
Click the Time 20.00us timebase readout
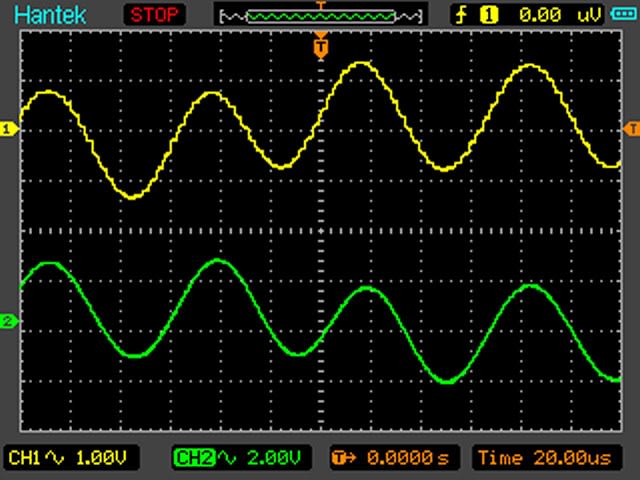coord(545,458)
